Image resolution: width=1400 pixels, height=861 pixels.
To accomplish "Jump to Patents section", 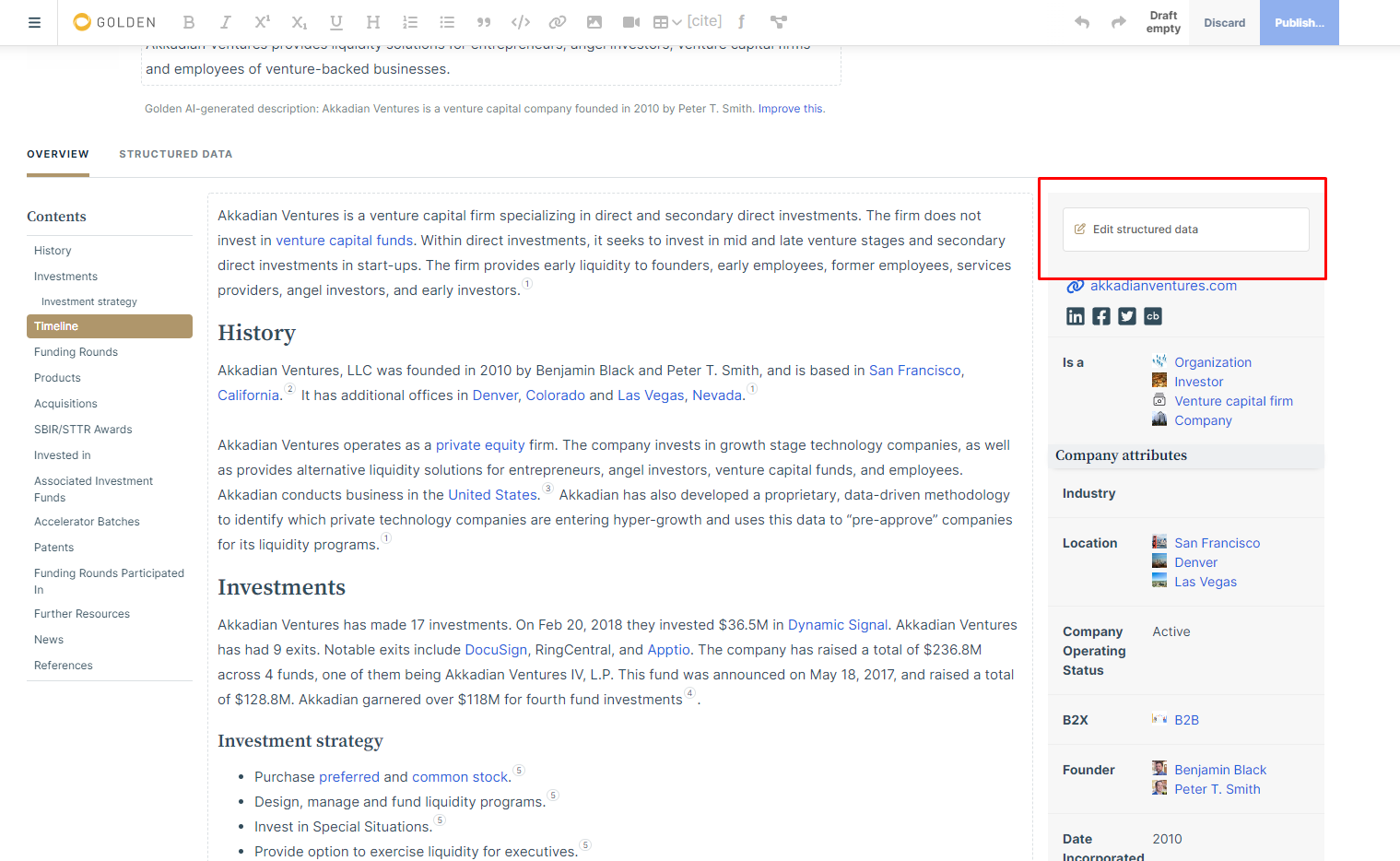I will click(x=53, y=548).
